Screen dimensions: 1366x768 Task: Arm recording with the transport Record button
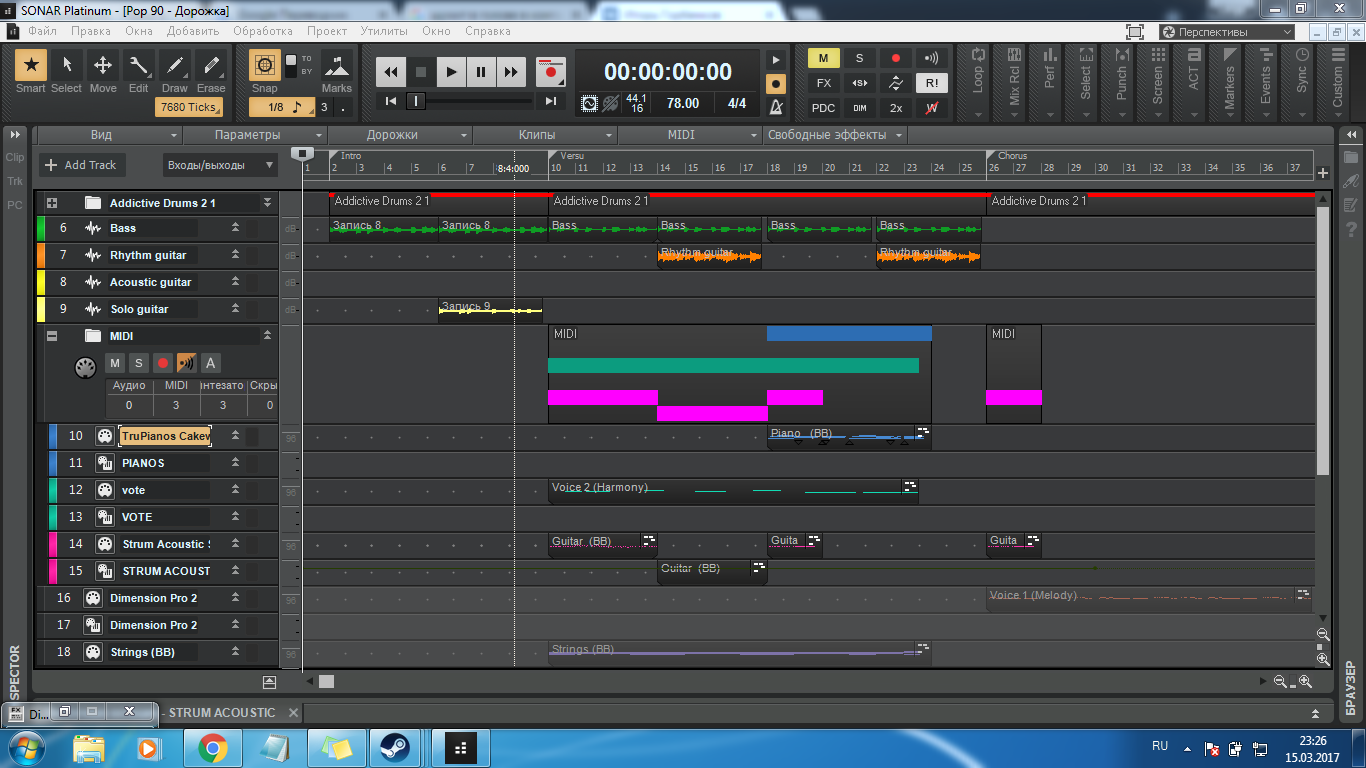pyautogui.click(x=550, y=72)
